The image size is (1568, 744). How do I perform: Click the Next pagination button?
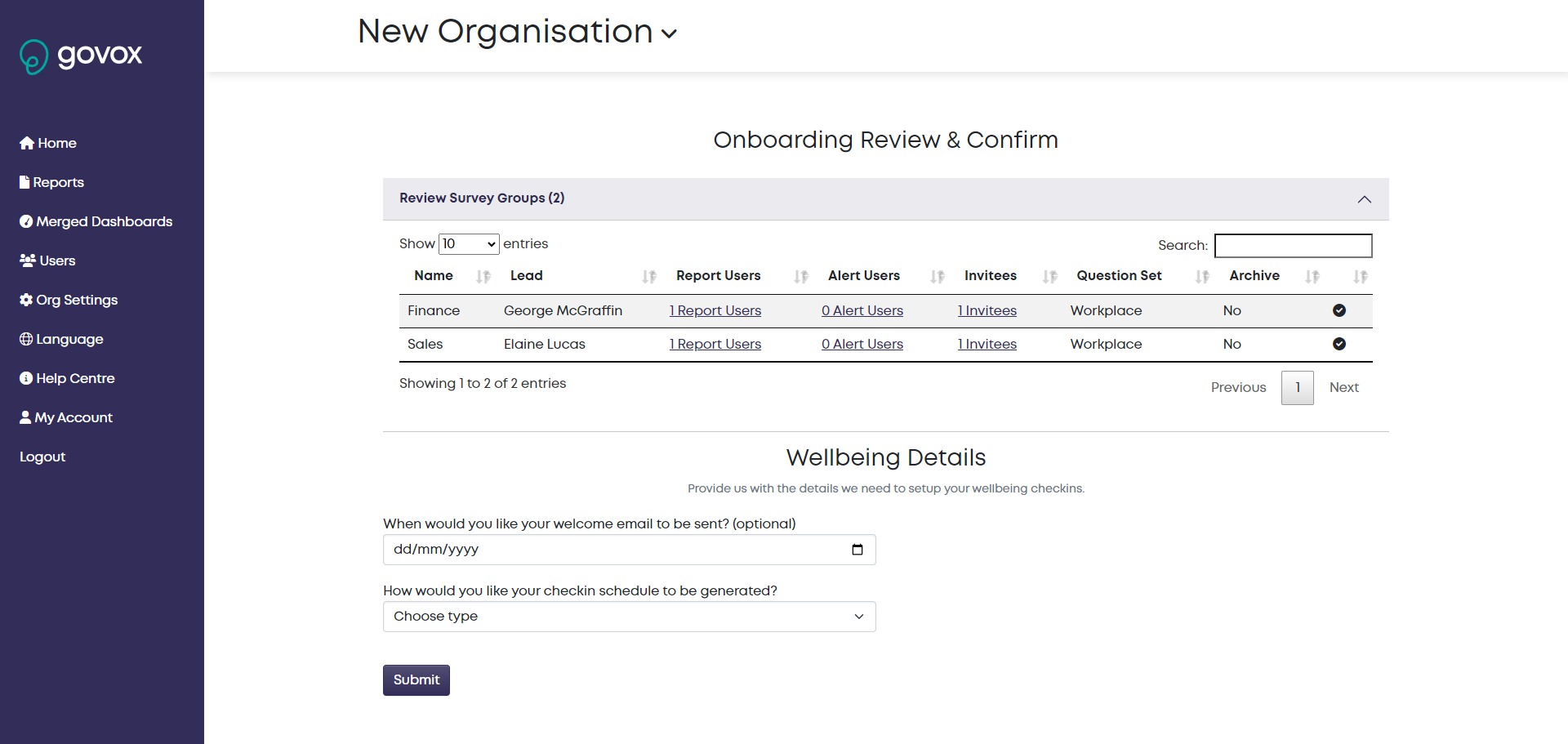click(1343, 388)
